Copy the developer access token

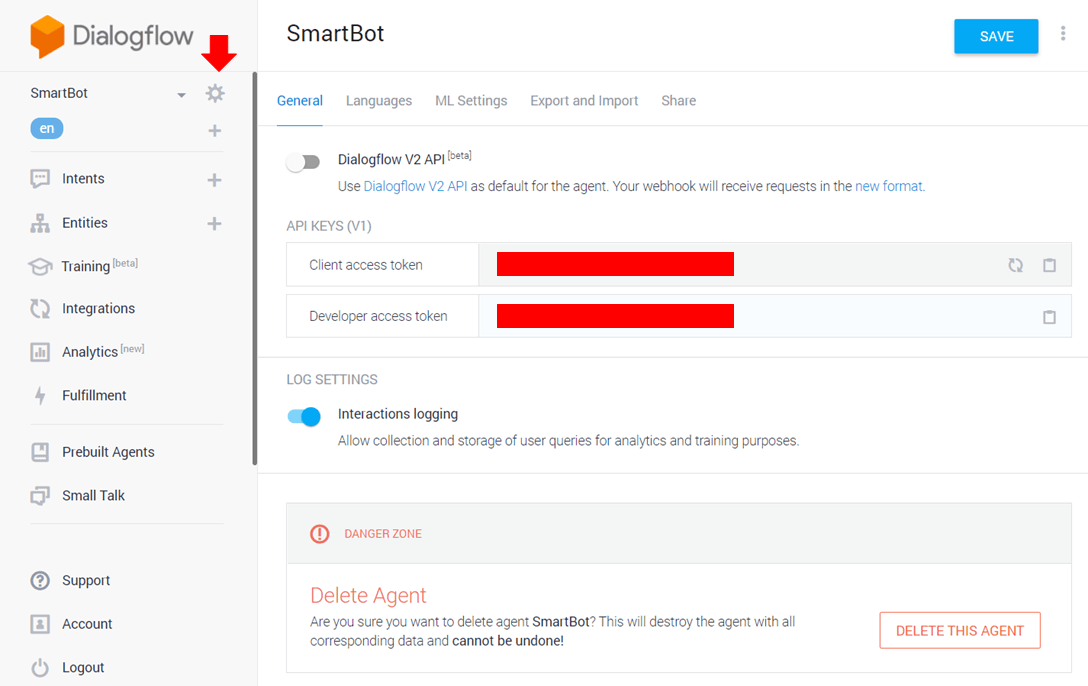pos(1049,316)
